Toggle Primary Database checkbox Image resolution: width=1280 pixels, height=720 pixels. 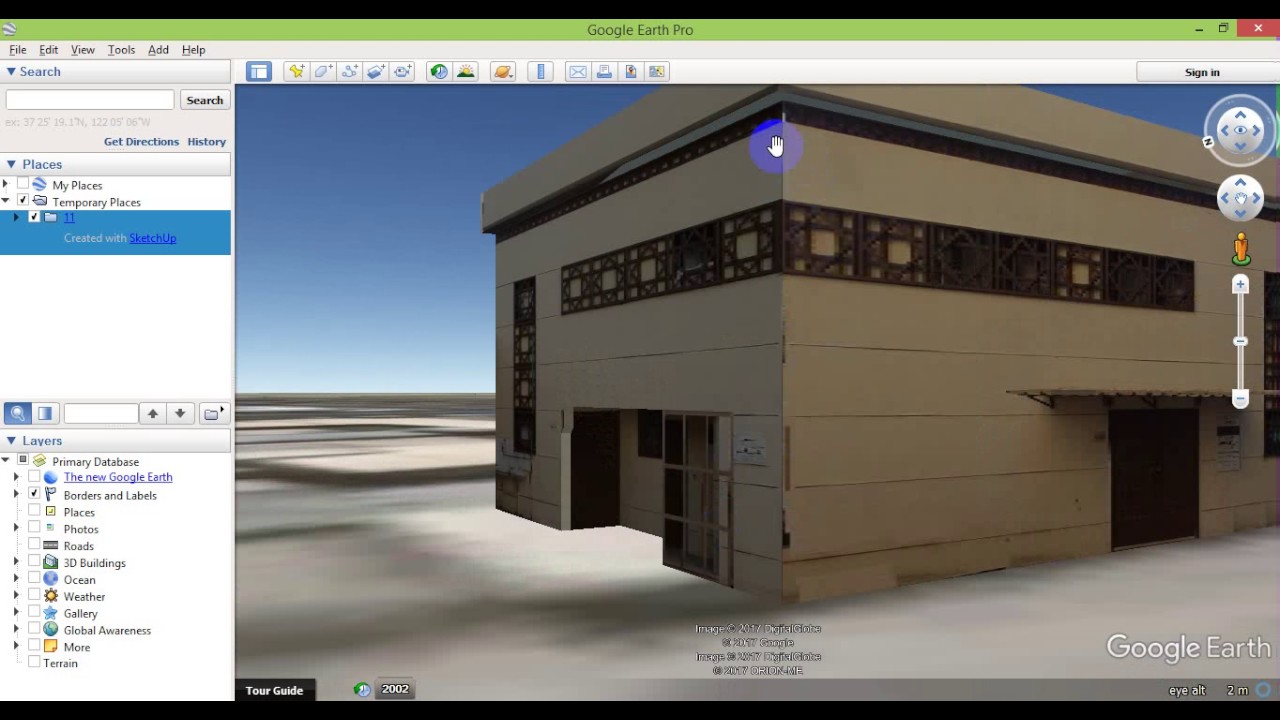click(23, 460)
